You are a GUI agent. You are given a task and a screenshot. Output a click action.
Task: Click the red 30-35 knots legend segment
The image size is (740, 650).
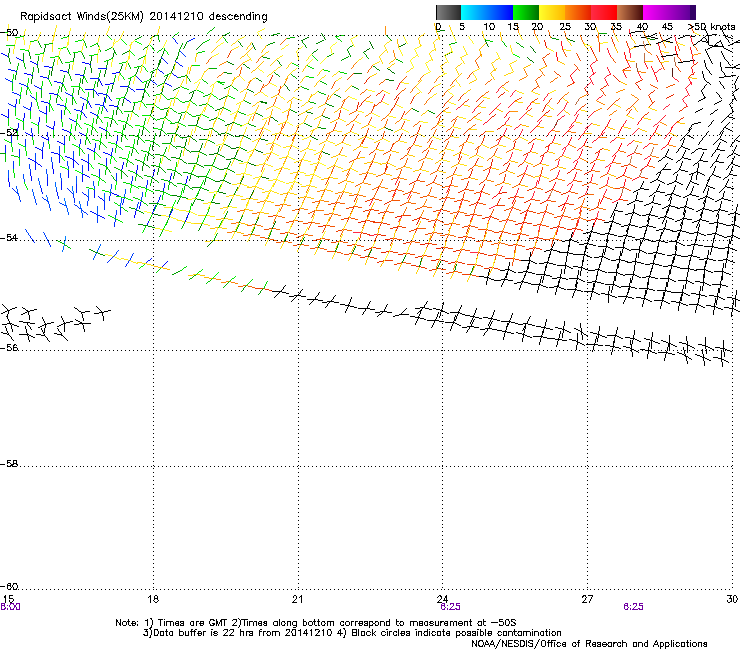point(604,12)
